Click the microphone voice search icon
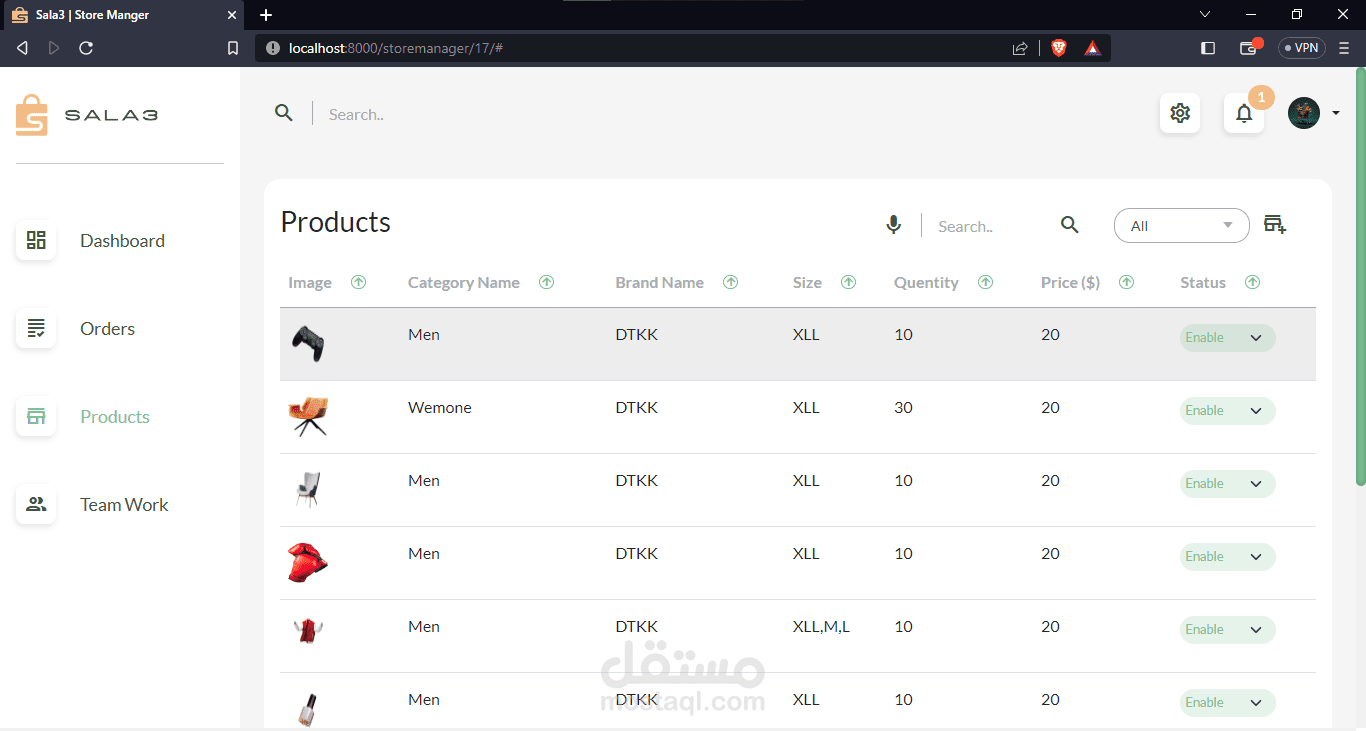The height and width of the screenshot is (731, 1366). pyautogui.click(x=894, y=225)
